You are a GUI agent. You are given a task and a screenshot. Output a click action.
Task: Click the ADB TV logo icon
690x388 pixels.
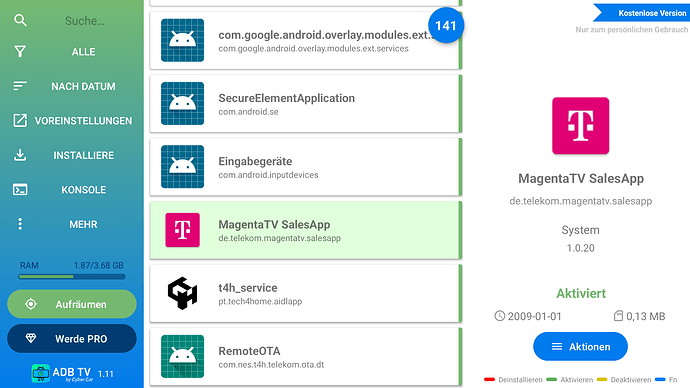tap(41, 373)
